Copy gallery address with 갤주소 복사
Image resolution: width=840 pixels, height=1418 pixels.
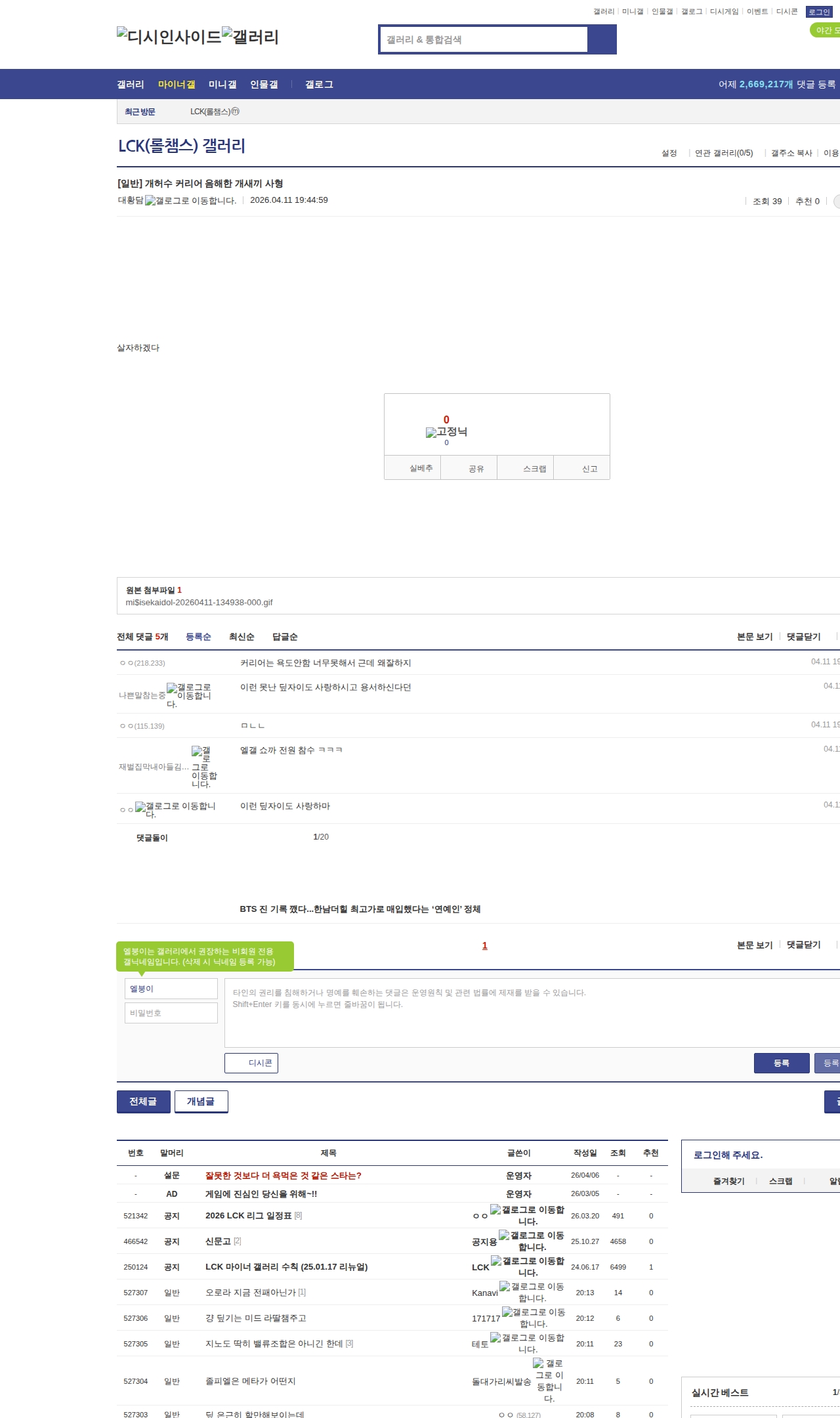[791, 153]
